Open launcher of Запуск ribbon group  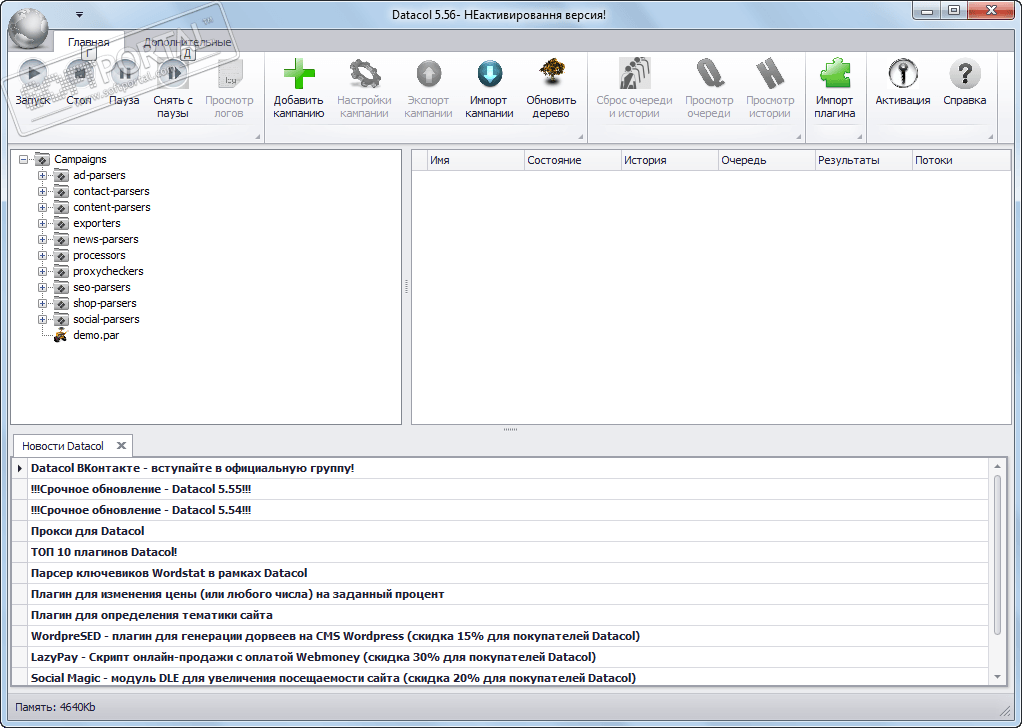pos(257,137)
